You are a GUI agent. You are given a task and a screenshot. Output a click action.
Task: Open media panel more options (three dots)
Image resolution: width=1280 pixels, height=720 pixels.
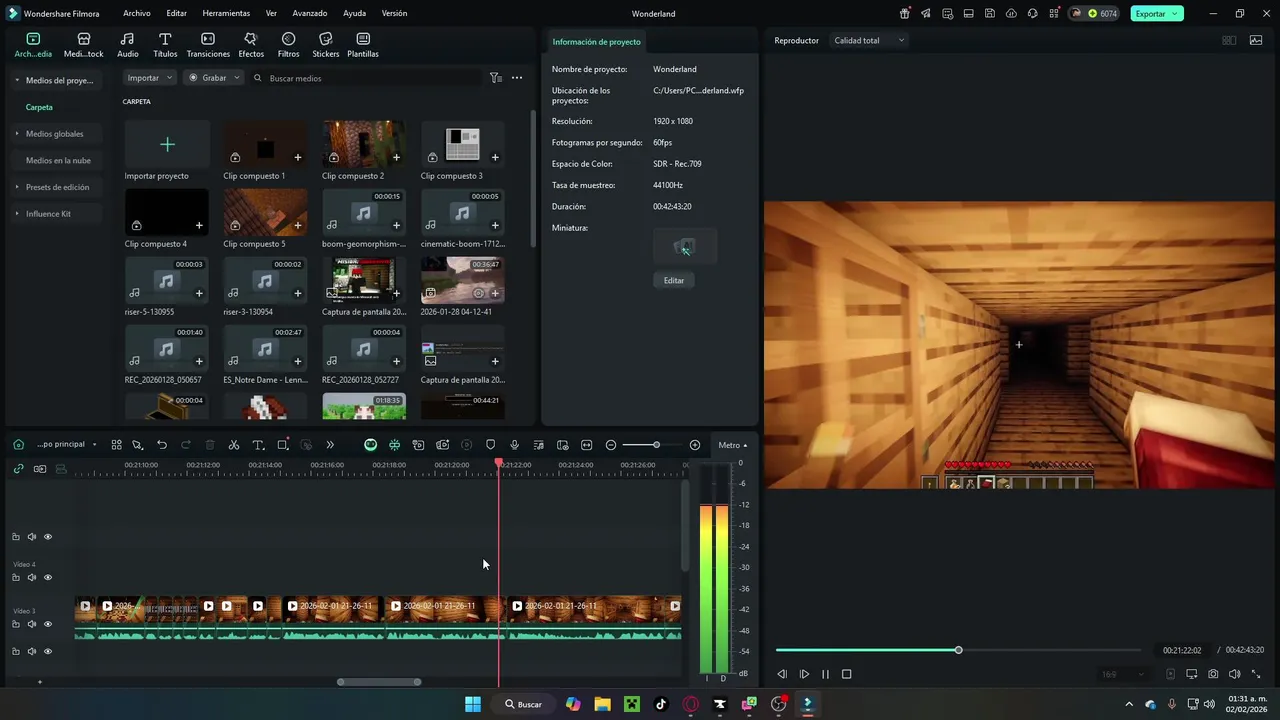click(x=517, y=78)
